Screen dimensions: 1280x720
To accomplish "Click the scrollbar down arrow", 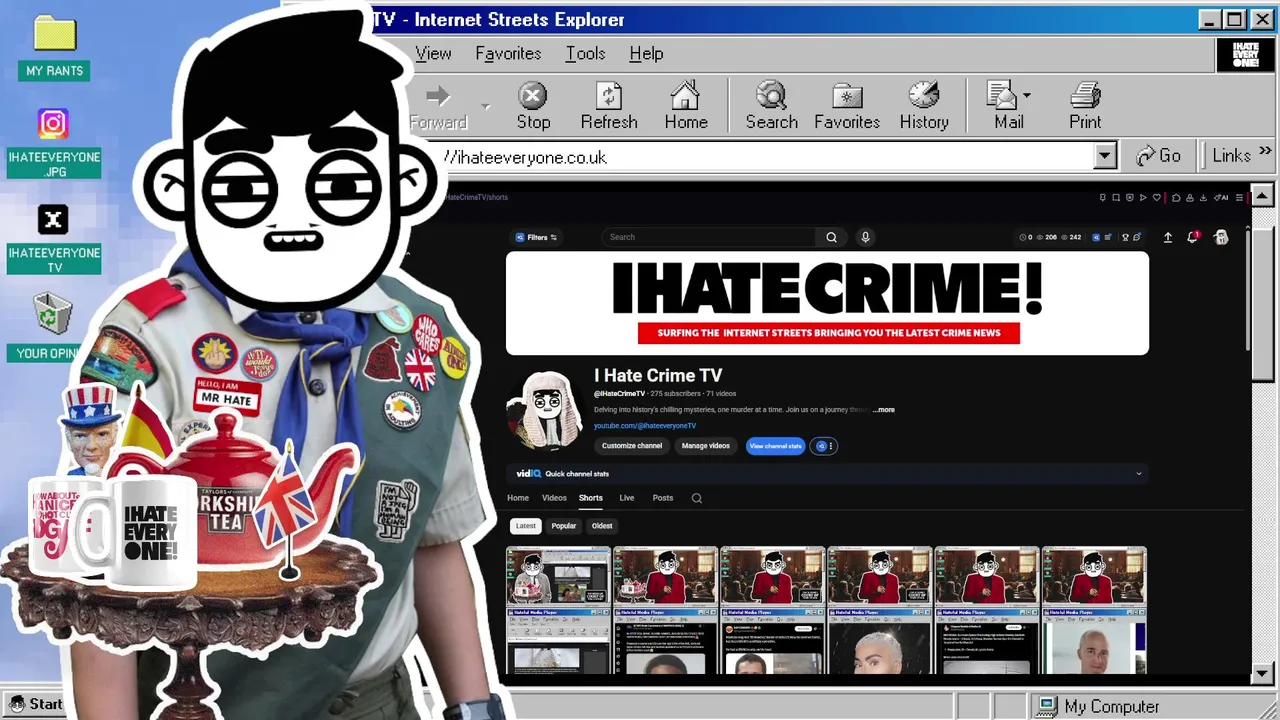I will click(1262, 675).
